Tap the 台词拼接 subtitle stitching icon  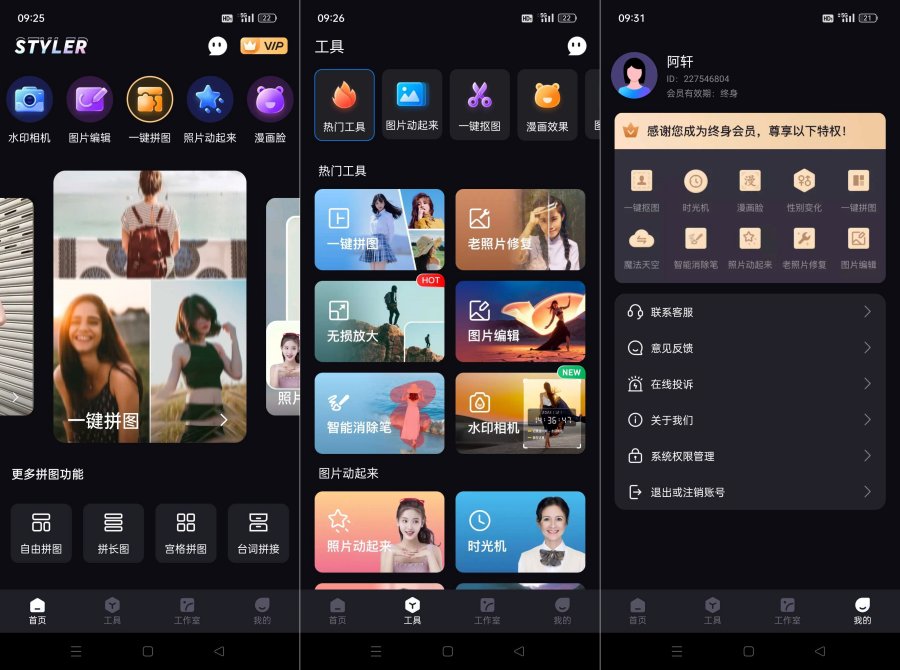point(258,532)
